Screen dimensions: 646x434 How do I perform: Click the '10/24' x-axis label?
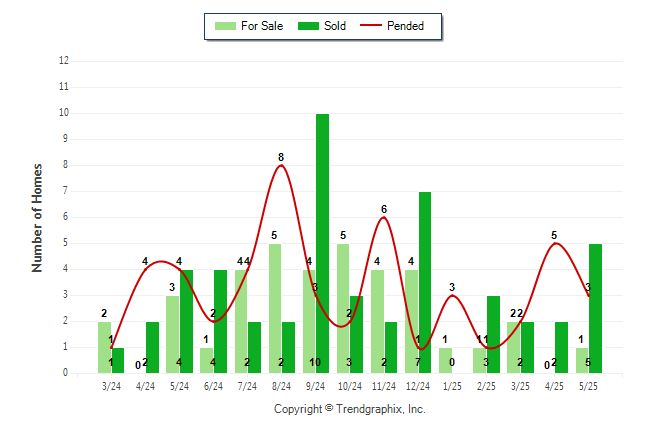click(349, 386)
